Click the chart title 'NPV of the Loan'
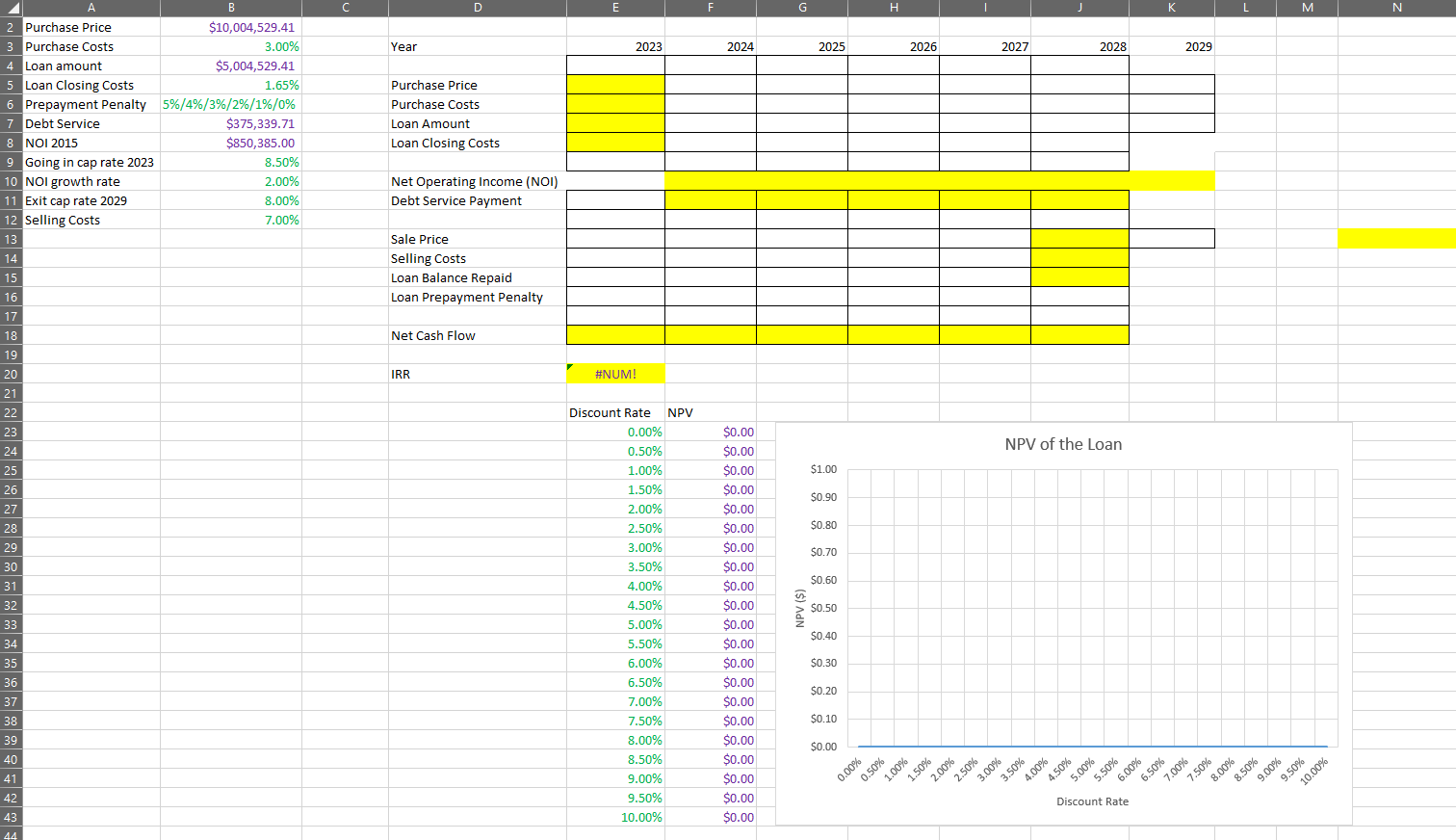 click(x=1063, y=444)
